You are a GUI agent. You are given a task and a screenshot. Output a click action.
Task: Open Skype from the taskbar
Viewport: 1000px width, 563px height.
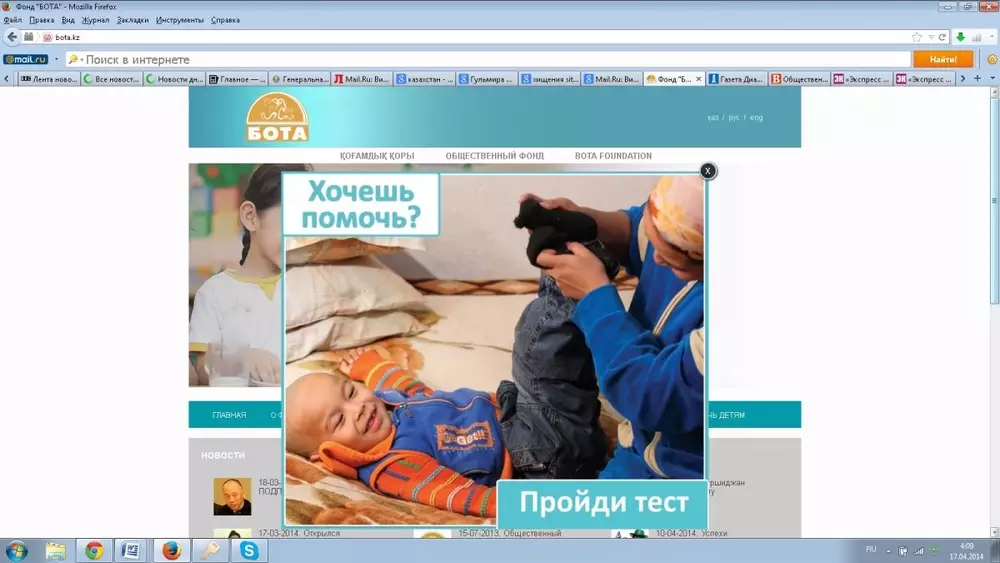pyautogui.click(x=247, y=550)
